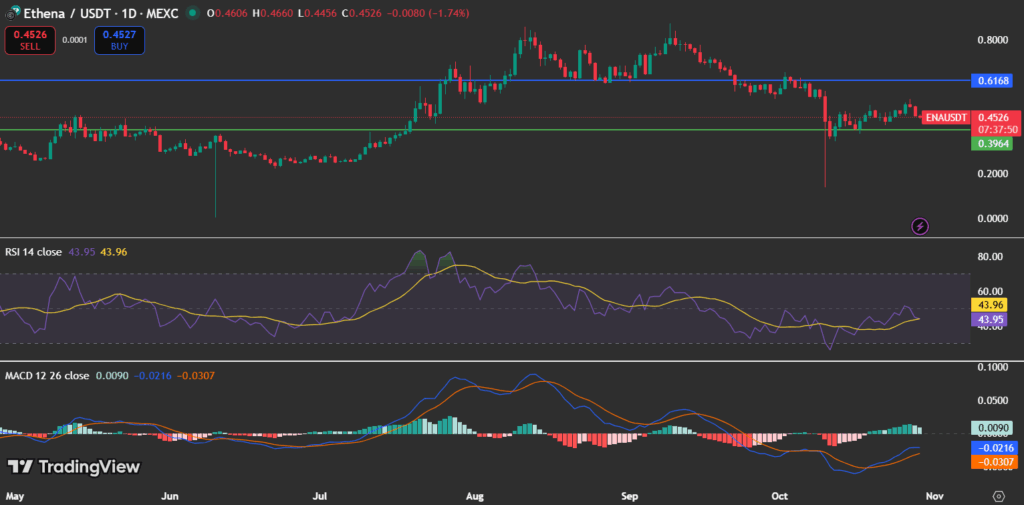Click the Aug label on time axis
Image resolution: width=1024 pixels, height=505 pixels.
(475, 495)
